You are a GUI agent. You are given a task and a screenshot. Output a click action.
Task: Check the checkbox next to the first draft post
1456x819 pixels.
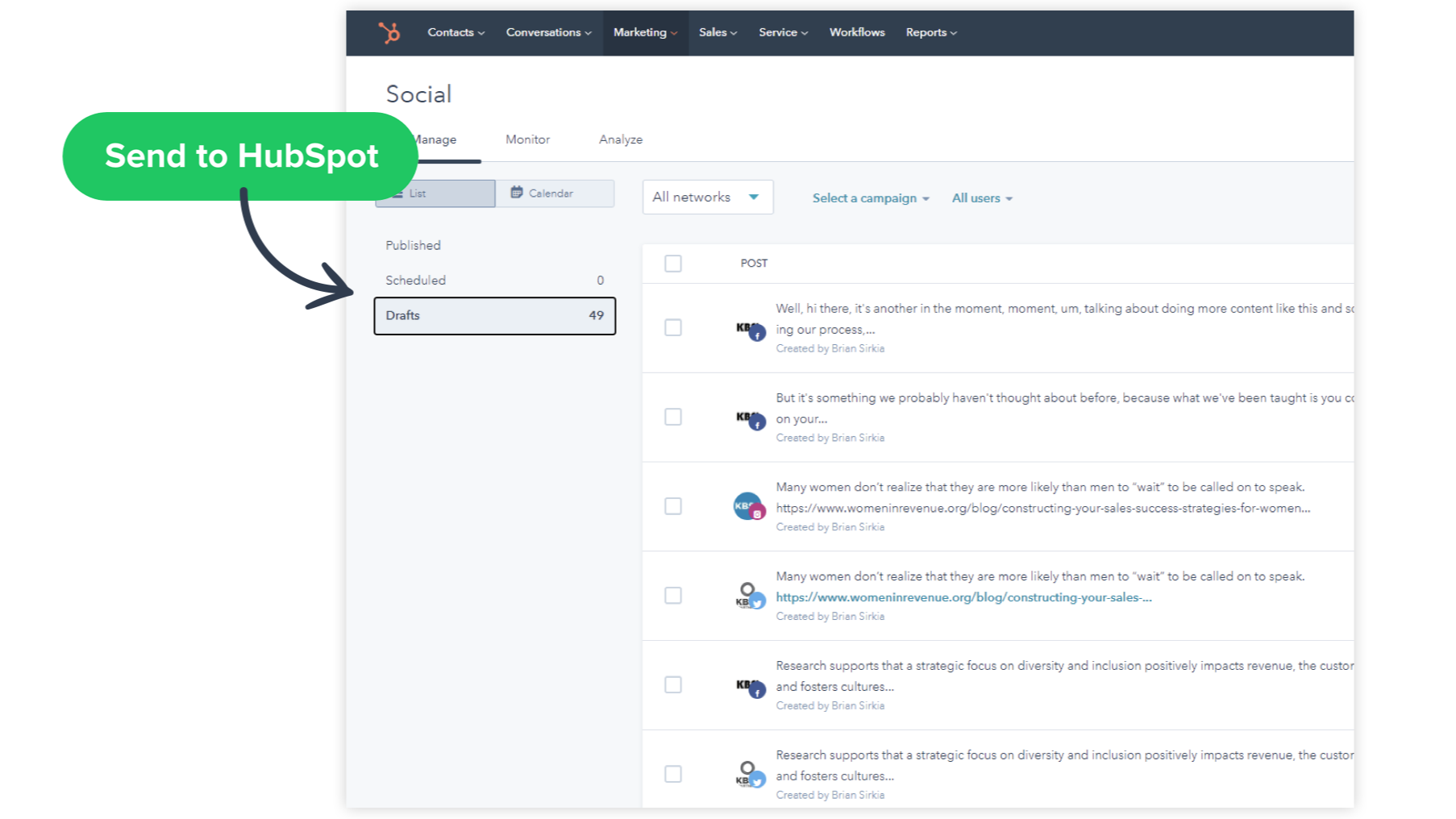[673, 327]
